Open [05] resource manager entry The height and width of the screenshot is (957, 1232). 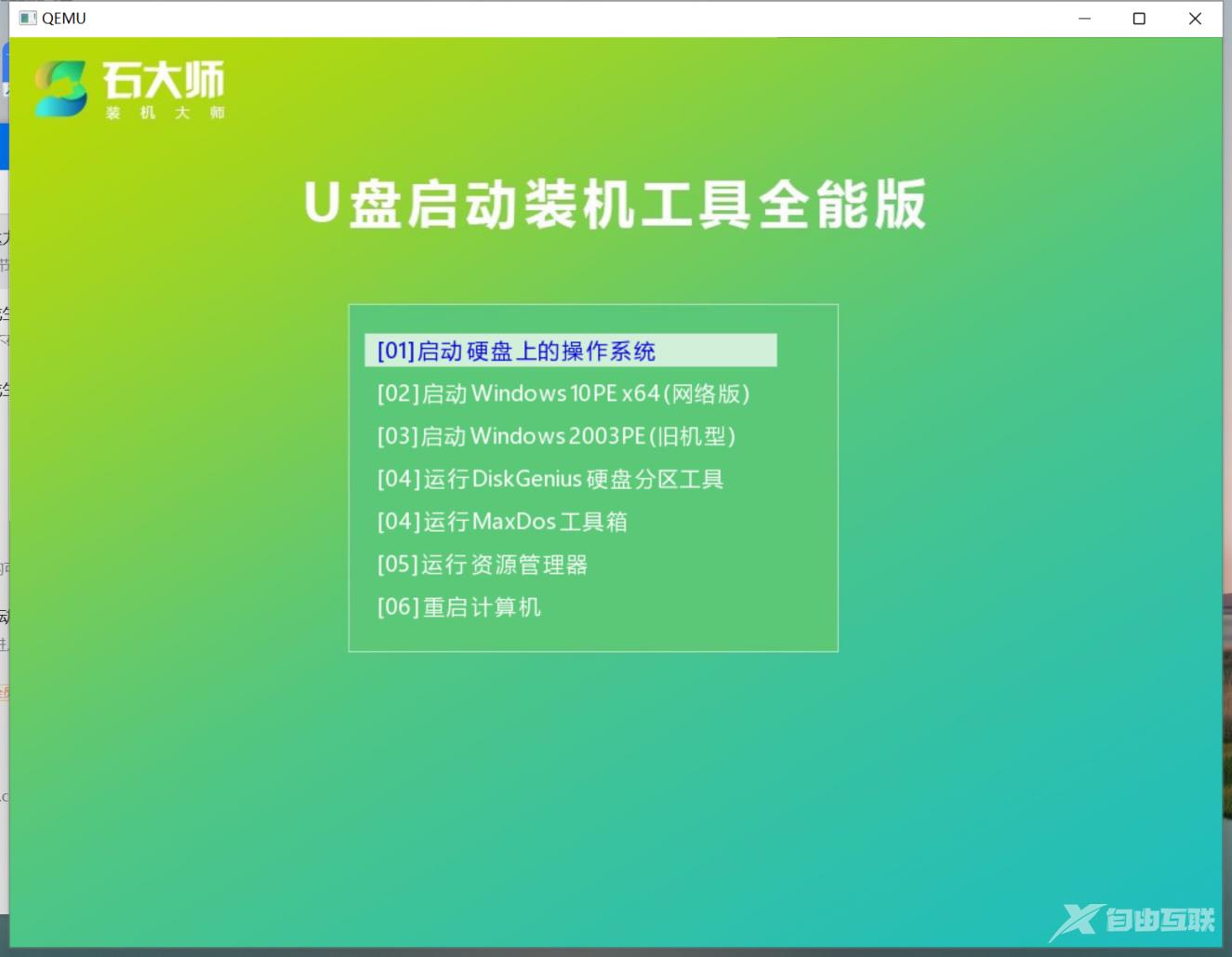click(x=483, y=565)
